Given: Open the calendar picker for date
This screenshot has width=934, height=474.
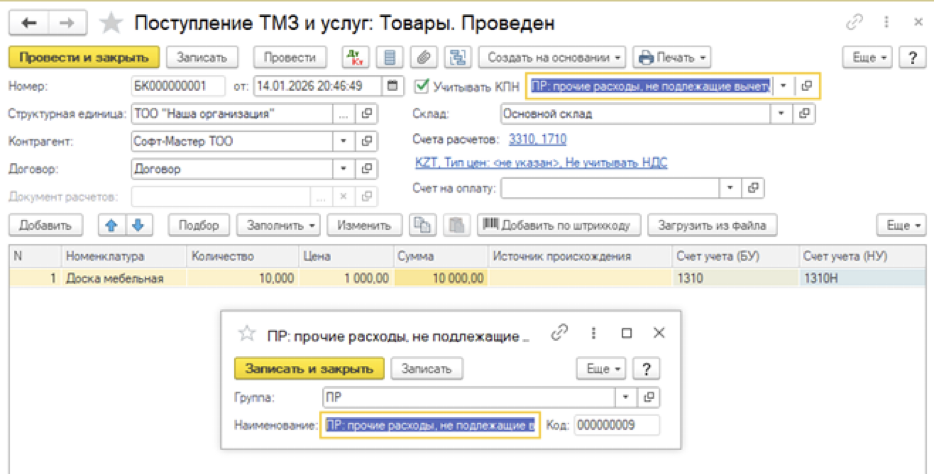Looking at the screenshot, I should click(394, 86).
